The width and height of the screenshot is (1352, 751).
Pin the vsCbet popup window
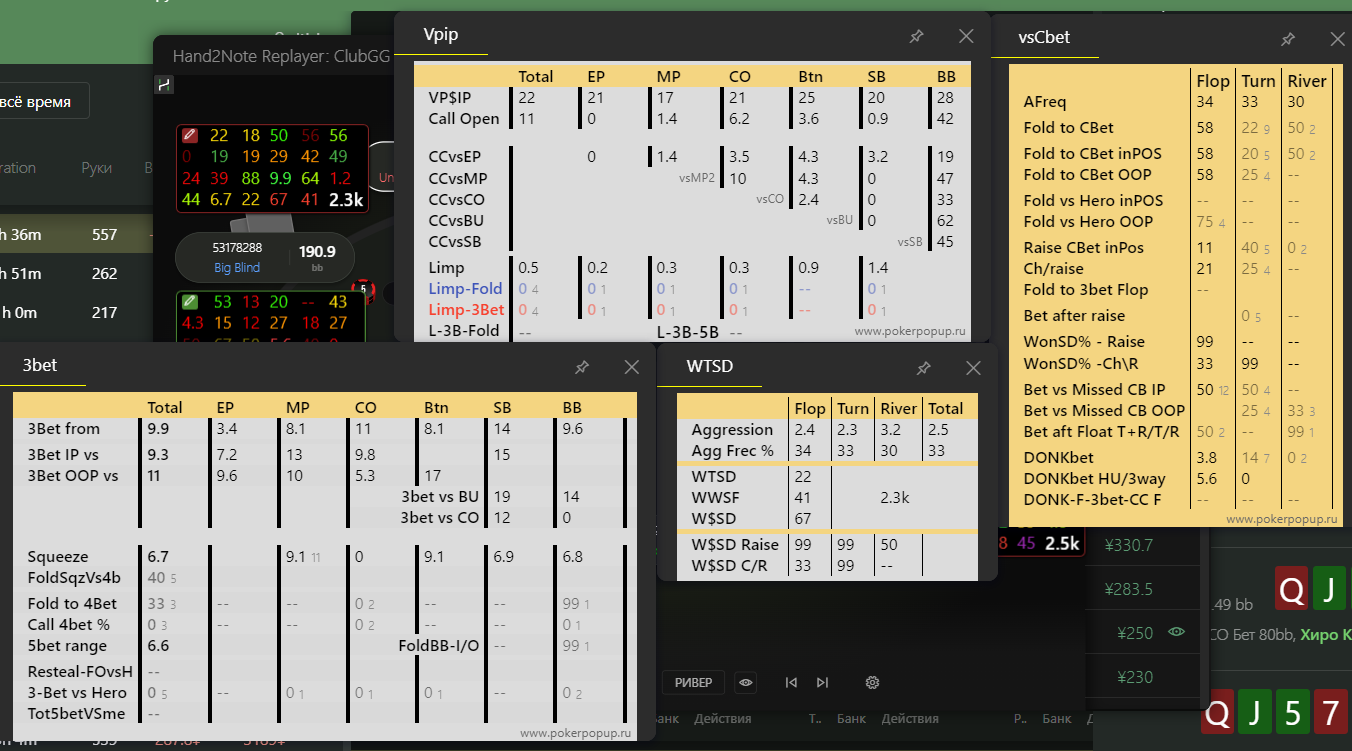tap(1288, 39)
